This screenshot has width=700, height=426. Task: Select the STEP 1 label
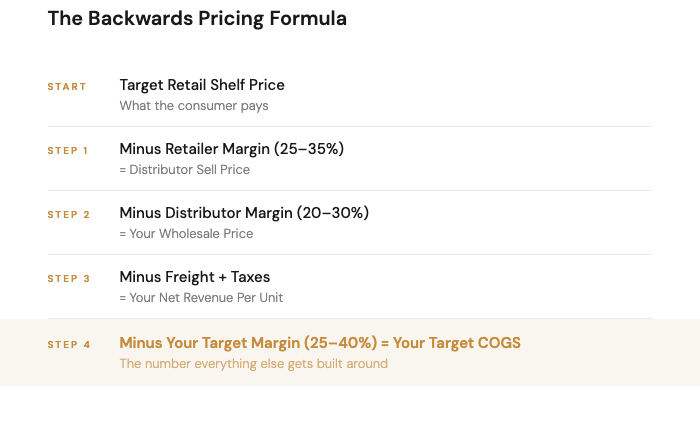pyautogui.click(x=68, y=150)
